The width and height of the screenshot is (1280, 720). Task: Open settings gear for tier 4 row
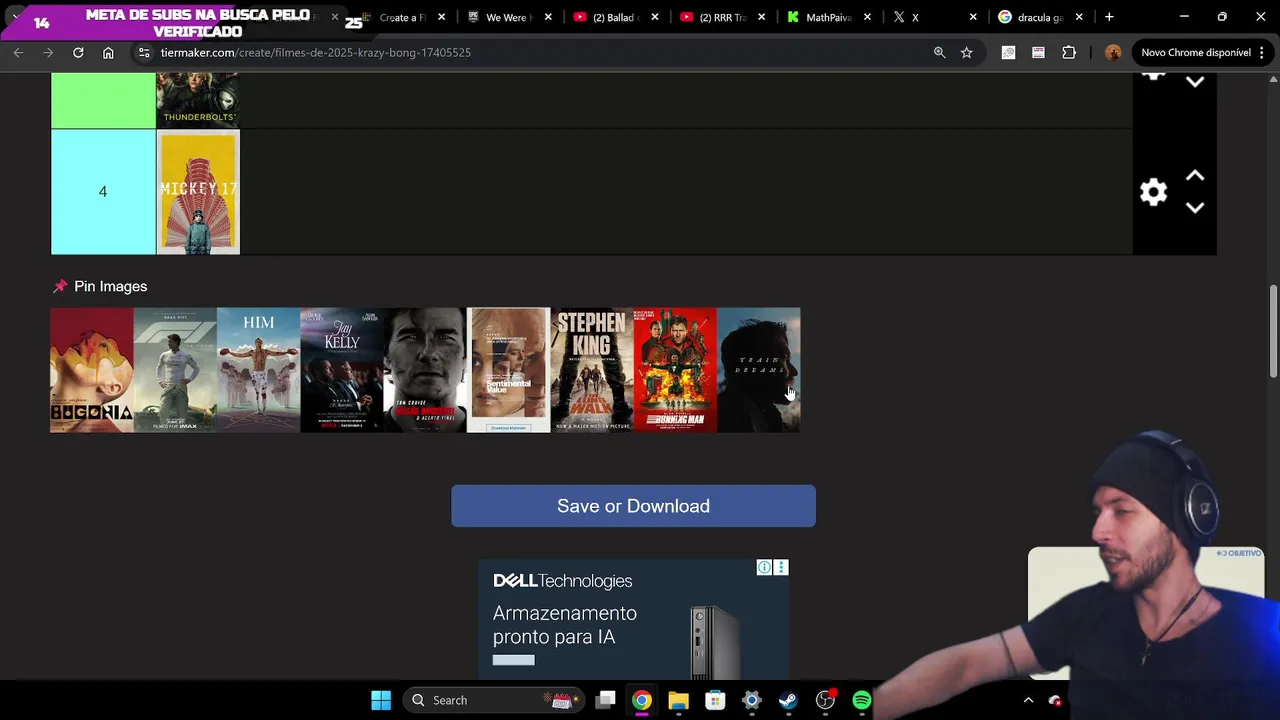pyautogui.click(x=1153, y=192)
